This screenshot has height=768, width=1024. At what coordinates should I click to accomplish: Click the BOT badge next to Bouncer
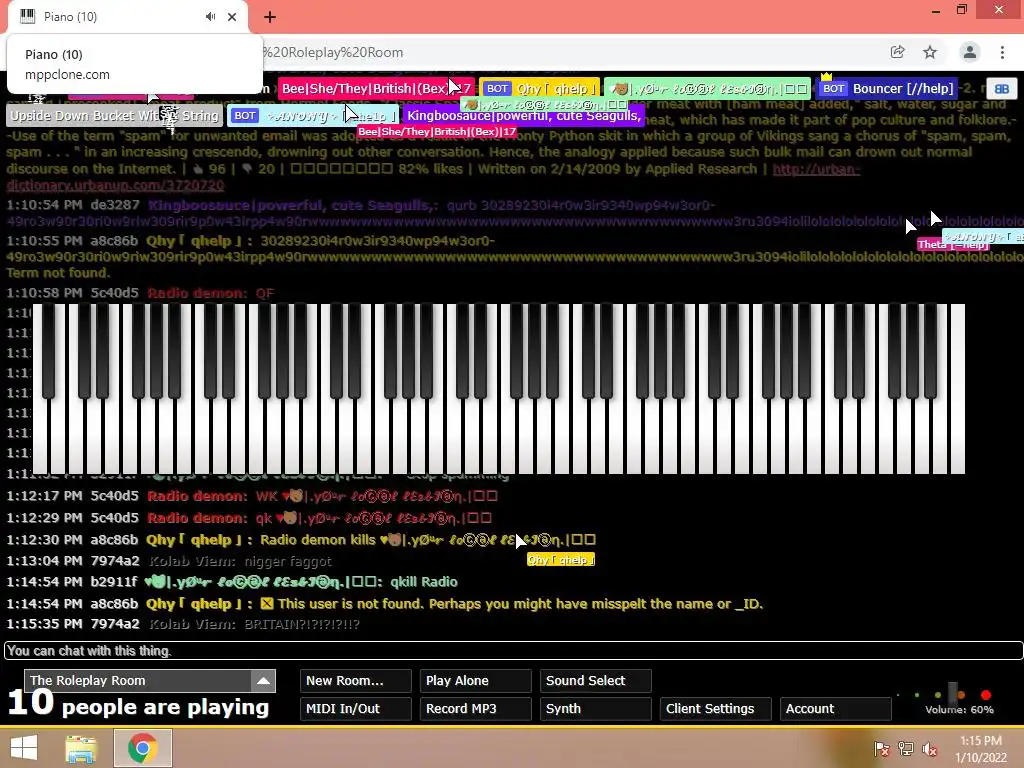(x=833, y=88)
